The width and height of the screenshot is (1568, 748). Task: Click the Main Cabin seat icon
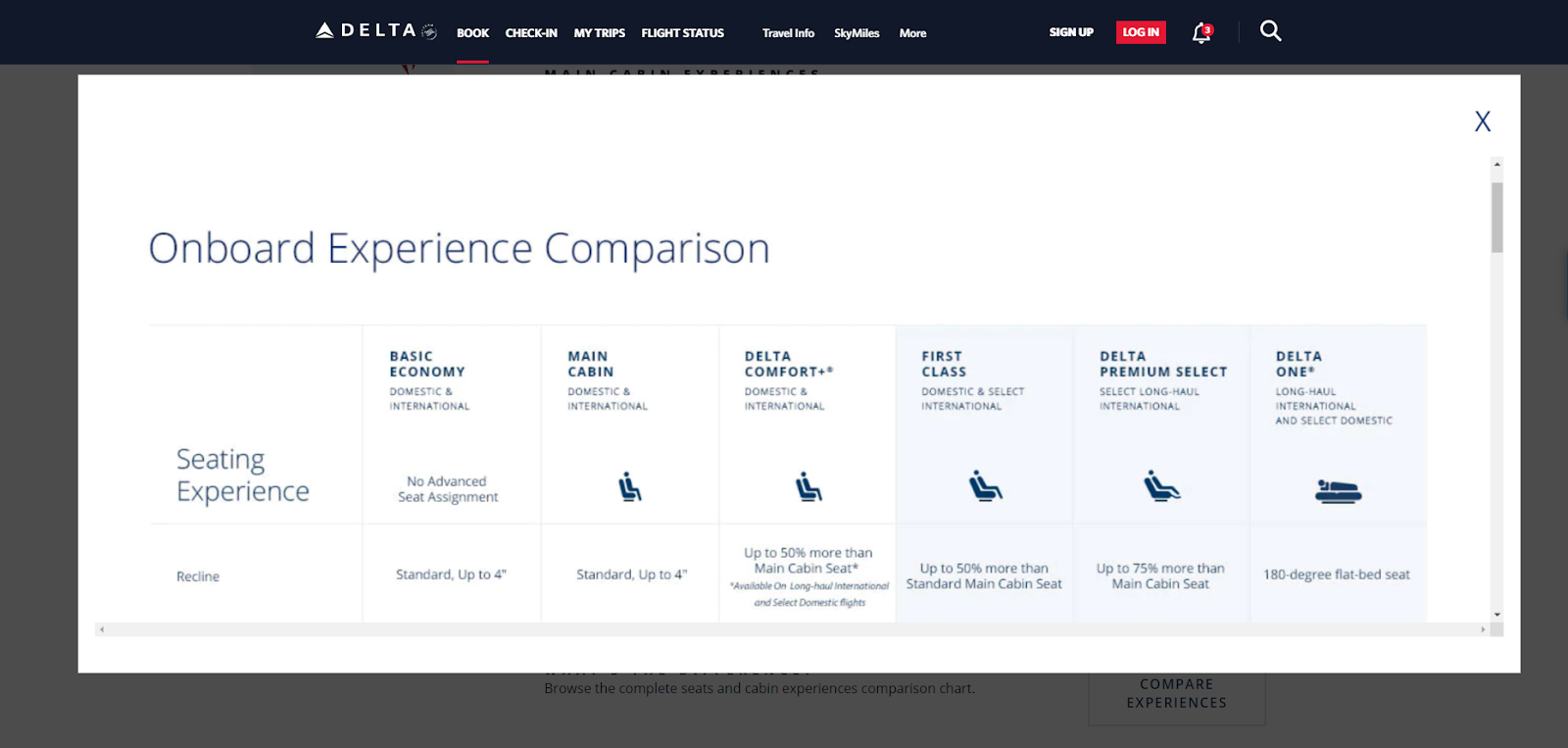click(x=630, y=486)
